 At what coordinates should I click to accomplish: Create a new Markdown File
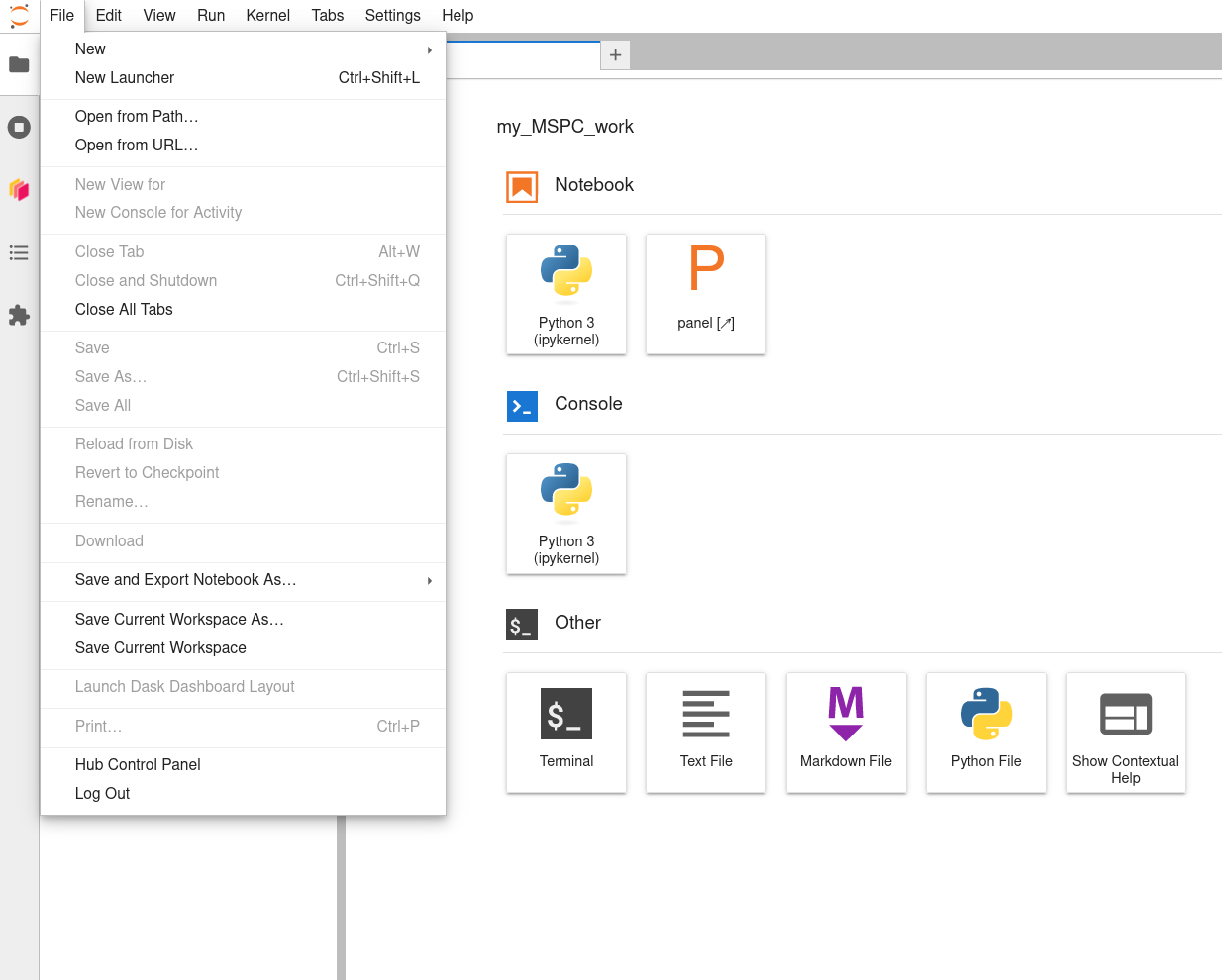tap(846, 733)
